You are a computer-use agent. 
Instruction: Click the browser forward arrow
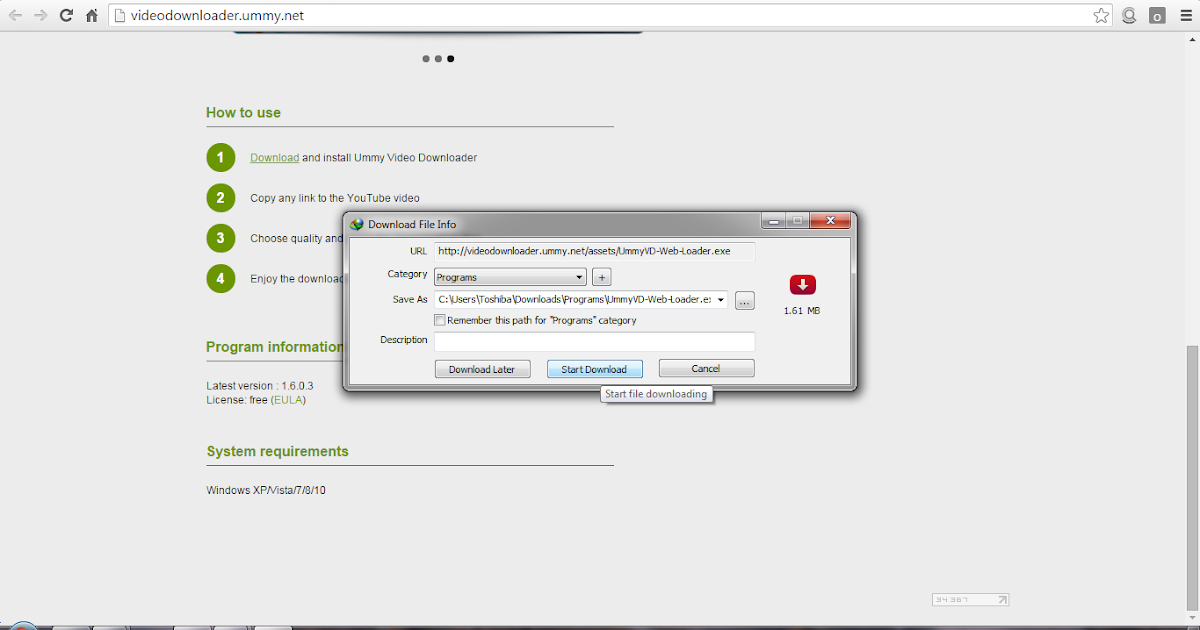pyautogui.click(x=41, y=16)
